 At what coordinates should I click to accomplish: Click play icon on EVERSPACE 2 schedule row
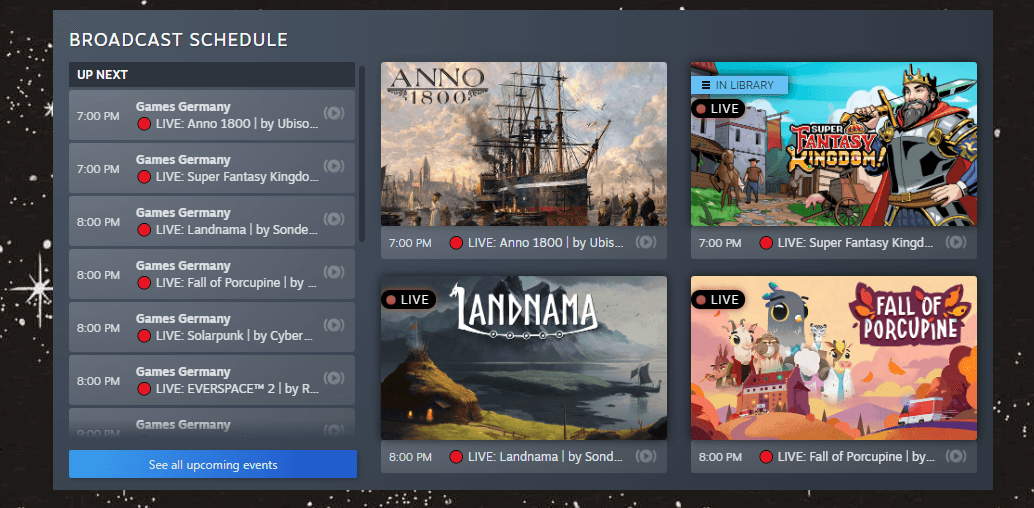334,377
